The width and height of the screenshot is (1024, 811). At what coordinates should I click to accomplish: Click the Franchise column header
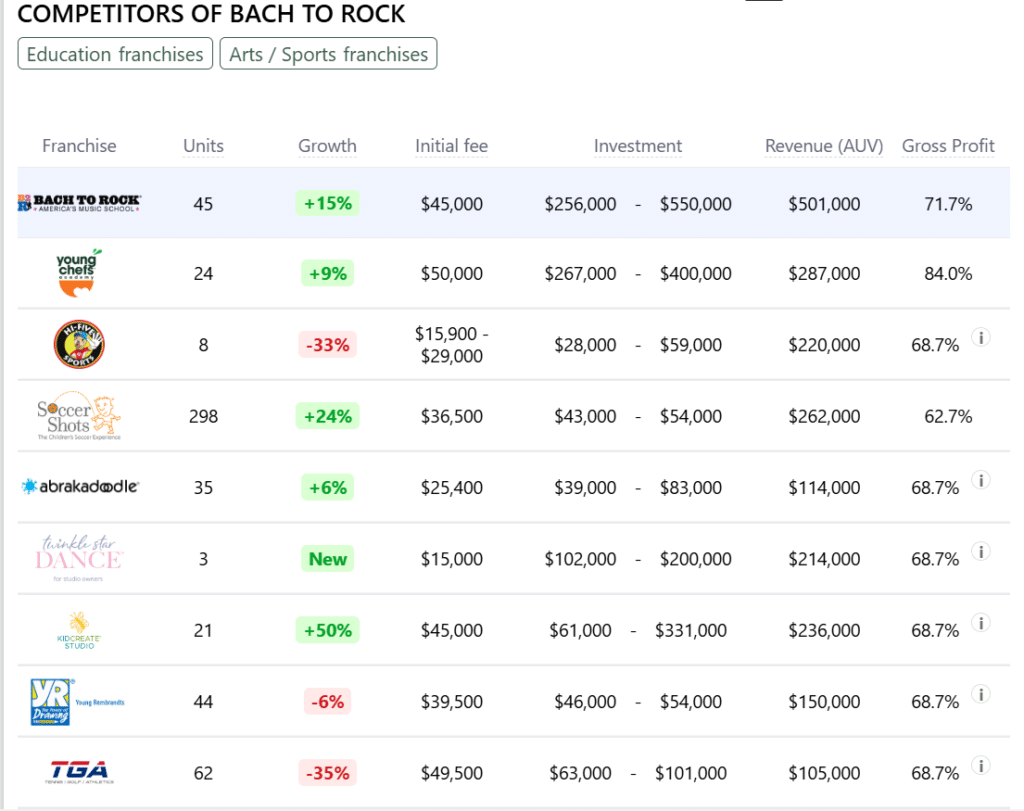pos(79,146)
